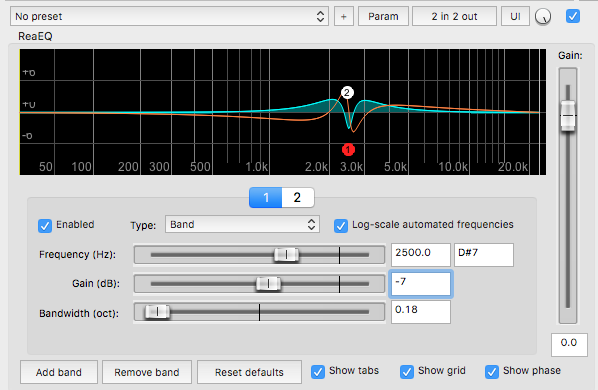Open the UI button
Image resolution: width=598 pixels, height=390 pixels.
[515, 16]
